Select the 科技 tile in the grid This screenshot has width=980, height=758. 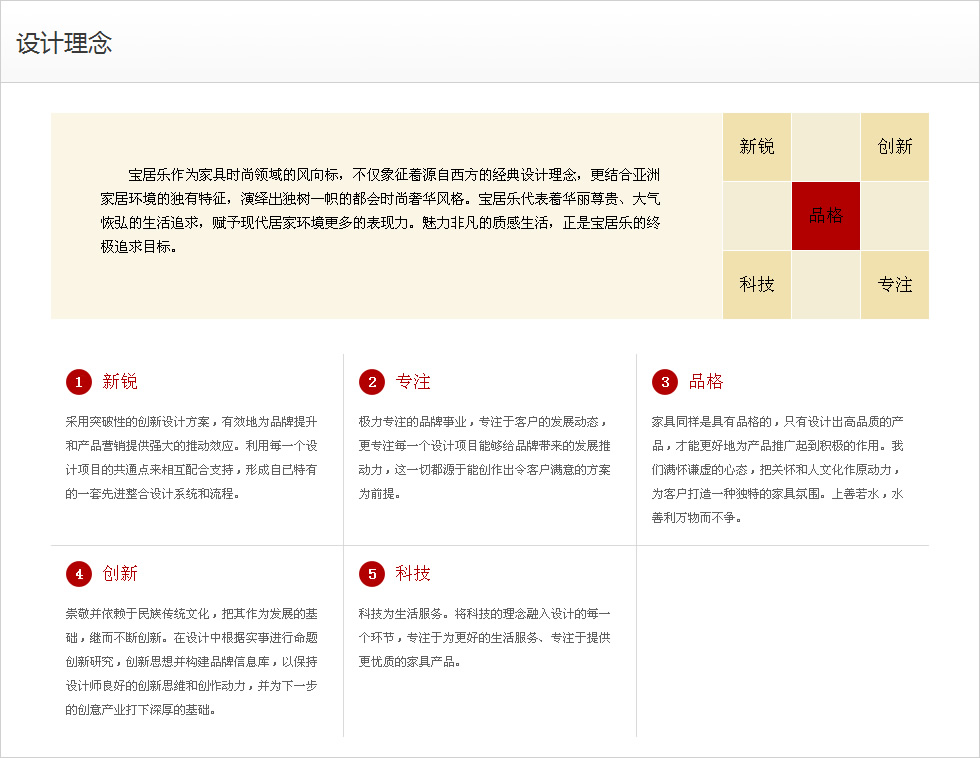click(757, 285)
